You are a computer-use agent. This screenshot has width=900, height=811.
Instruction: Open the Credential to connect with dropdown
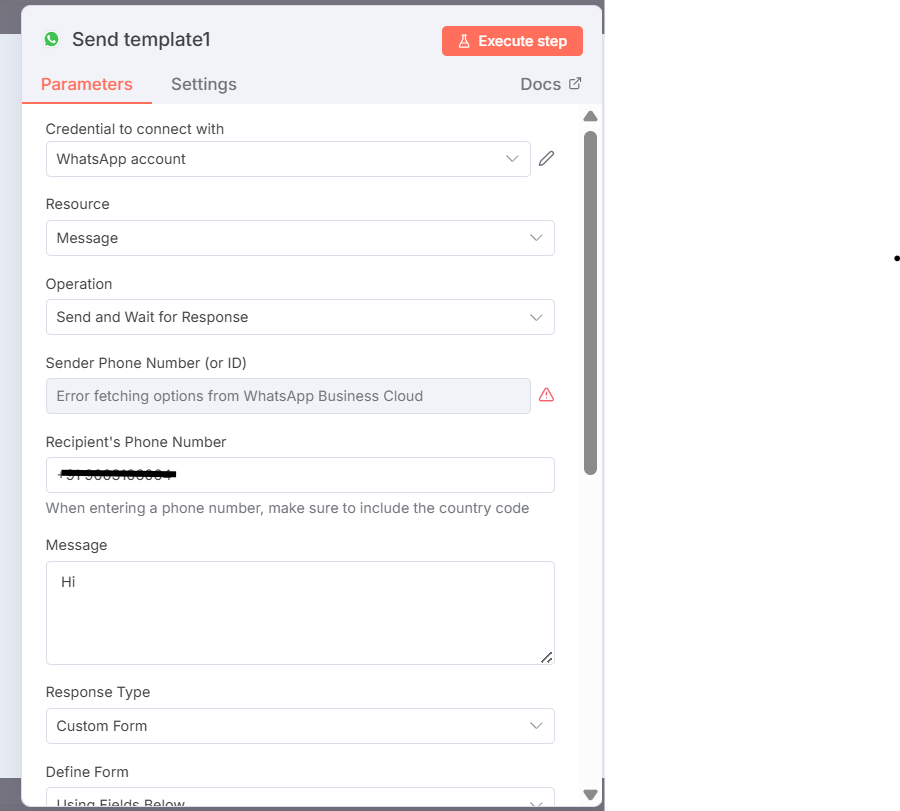(288, 159)
